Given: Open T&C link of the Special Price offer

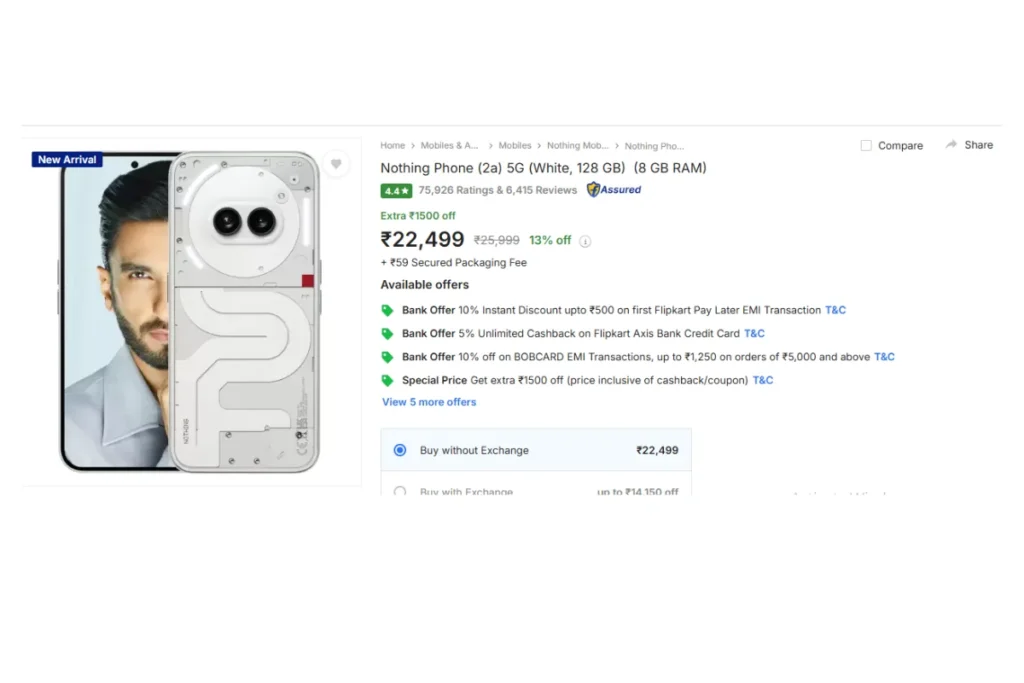Looking at the screenshot, I should [x=763, y=380].
